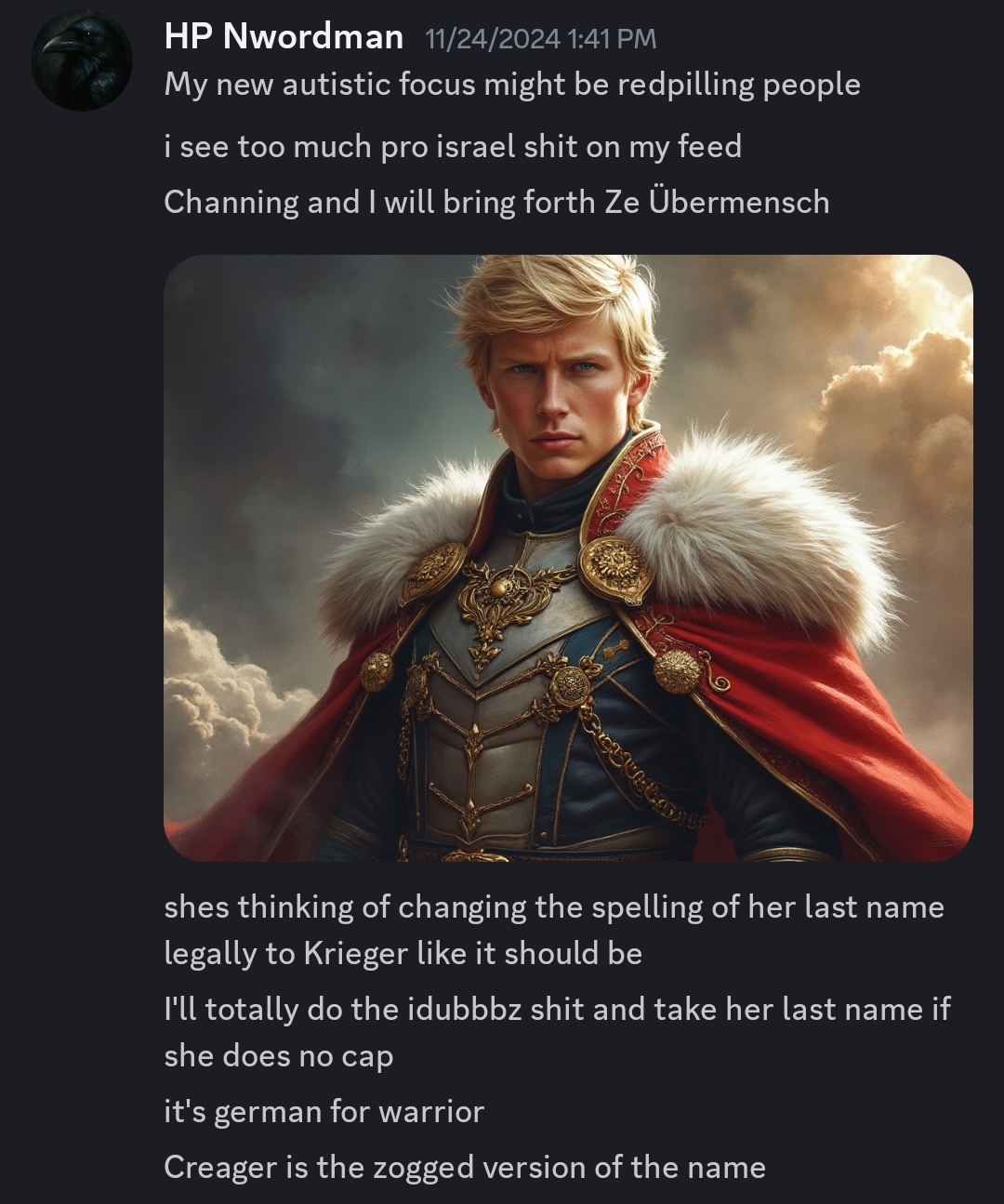Select the last message starting with Creager

pos(465,1168)
